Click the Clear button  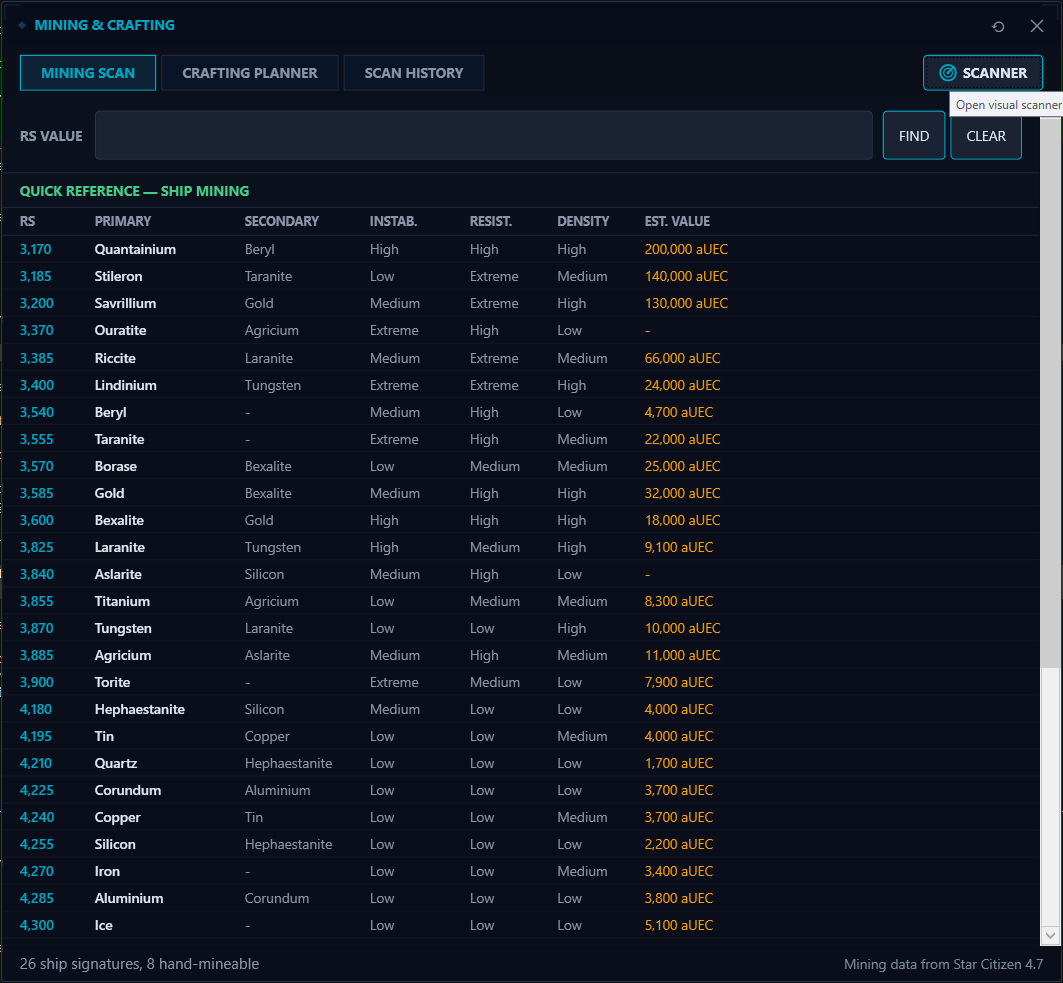pos(986,136)
